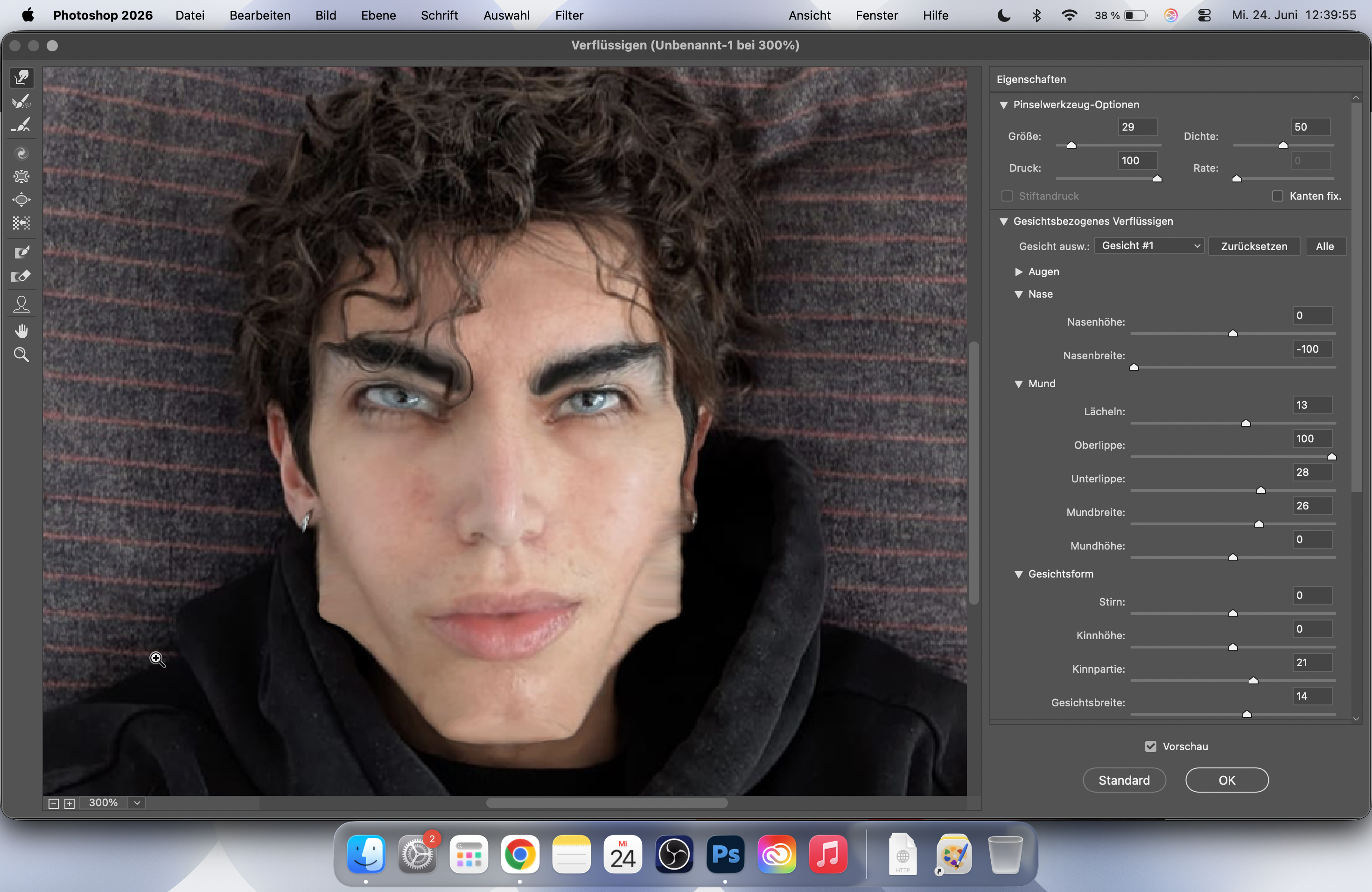Select the Face tool
Image resolution: width=1372 pixels, height=892 pixels.
(x=21, y=304)
